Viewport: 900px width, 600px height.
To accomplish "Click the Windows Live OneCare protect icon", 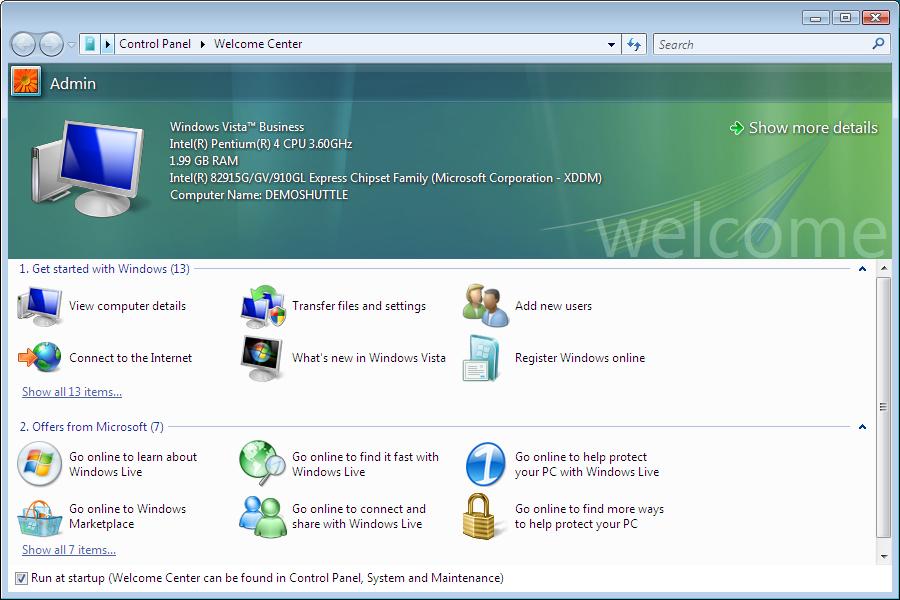I will coord(486,464).
